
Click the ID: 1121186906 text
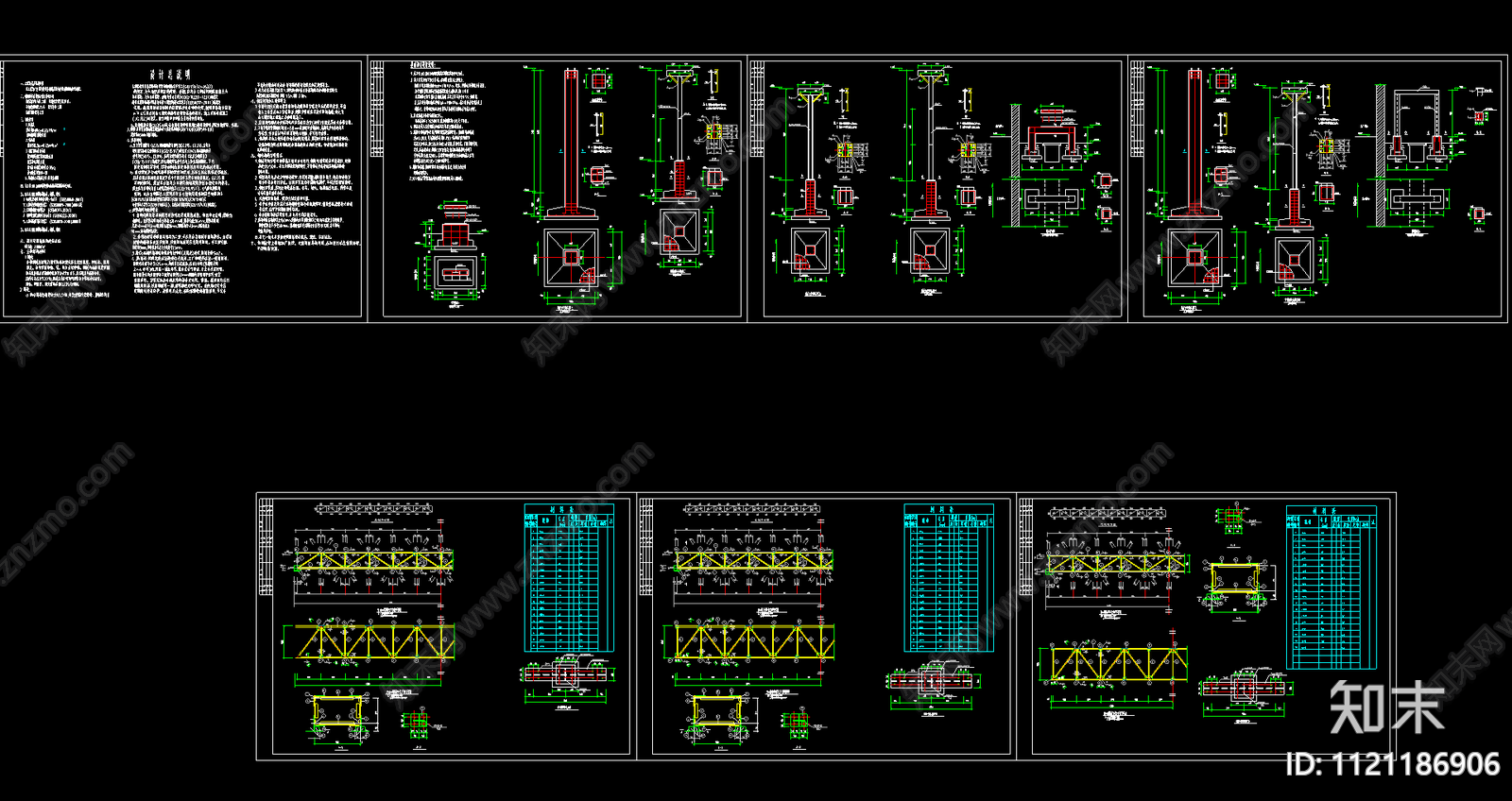click(1392, 764)
